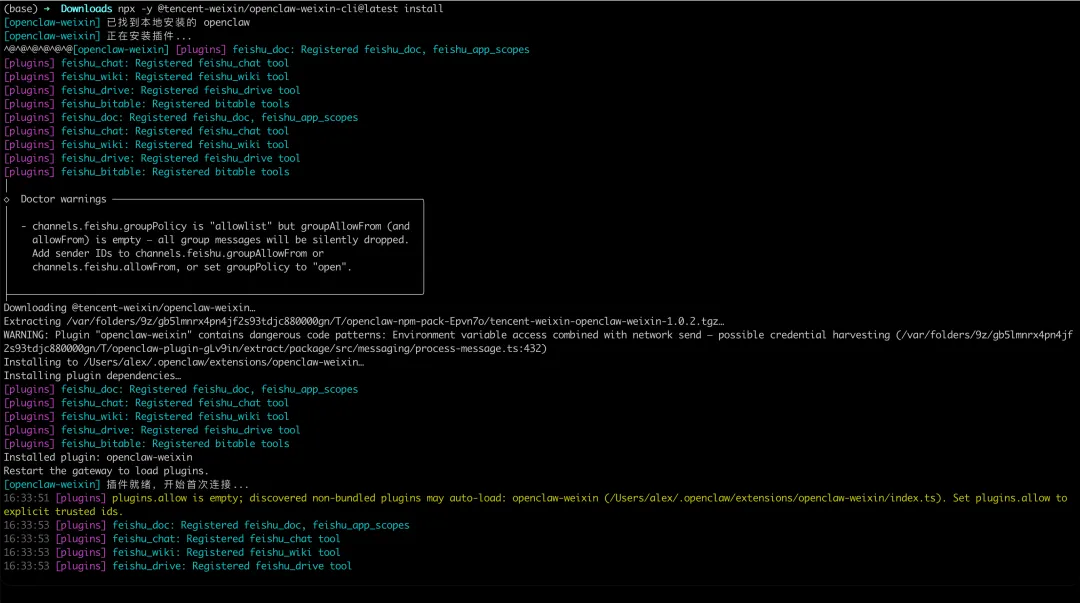Click the feishu_bitable line directly above "Installed plugin"
Viewport: 1080px width, 603px height.
pos(147,444)
